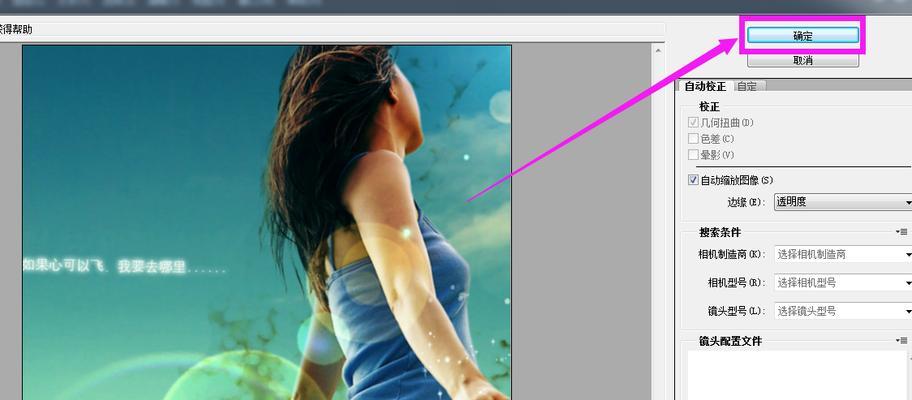Open the 边缘 edge dropdown showing 透明度
Image resolution: width=912 pixels, height=400 pixels.
tap(843, 202)
